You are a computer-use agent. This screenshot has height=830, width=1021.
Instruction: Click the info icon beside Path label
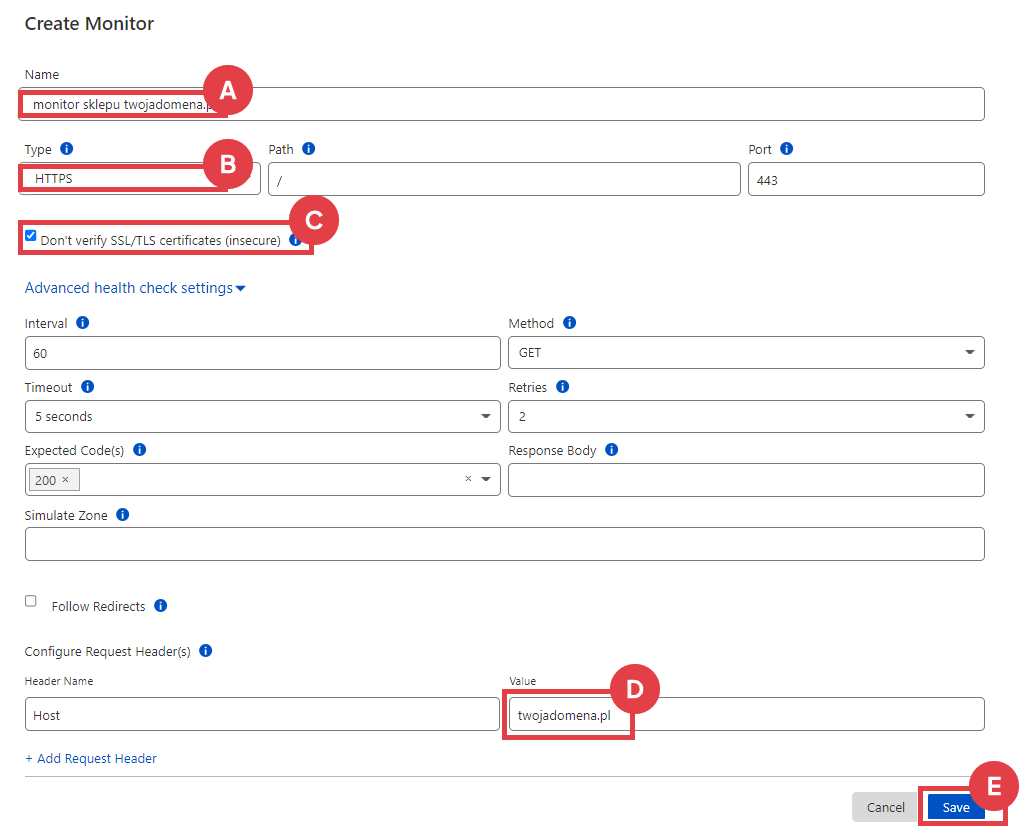309,149
